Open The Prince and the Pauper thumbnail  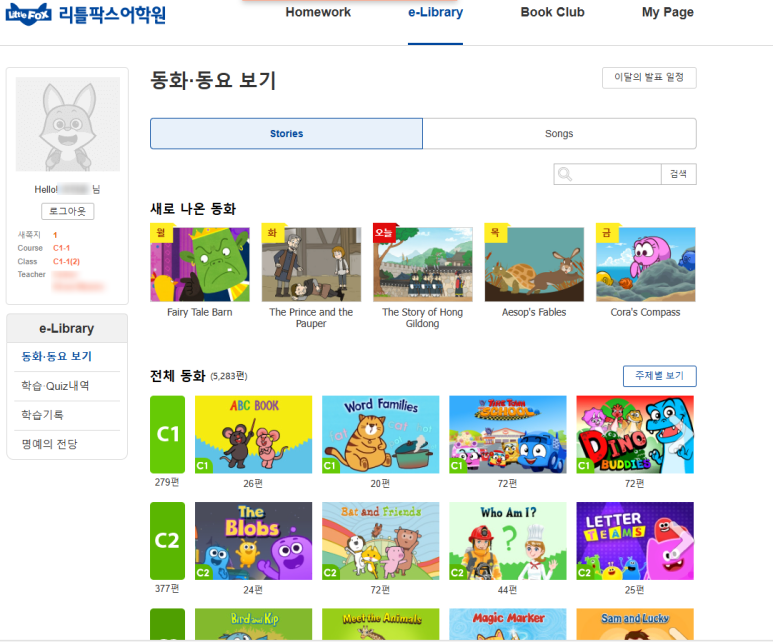tap(311, 264)
